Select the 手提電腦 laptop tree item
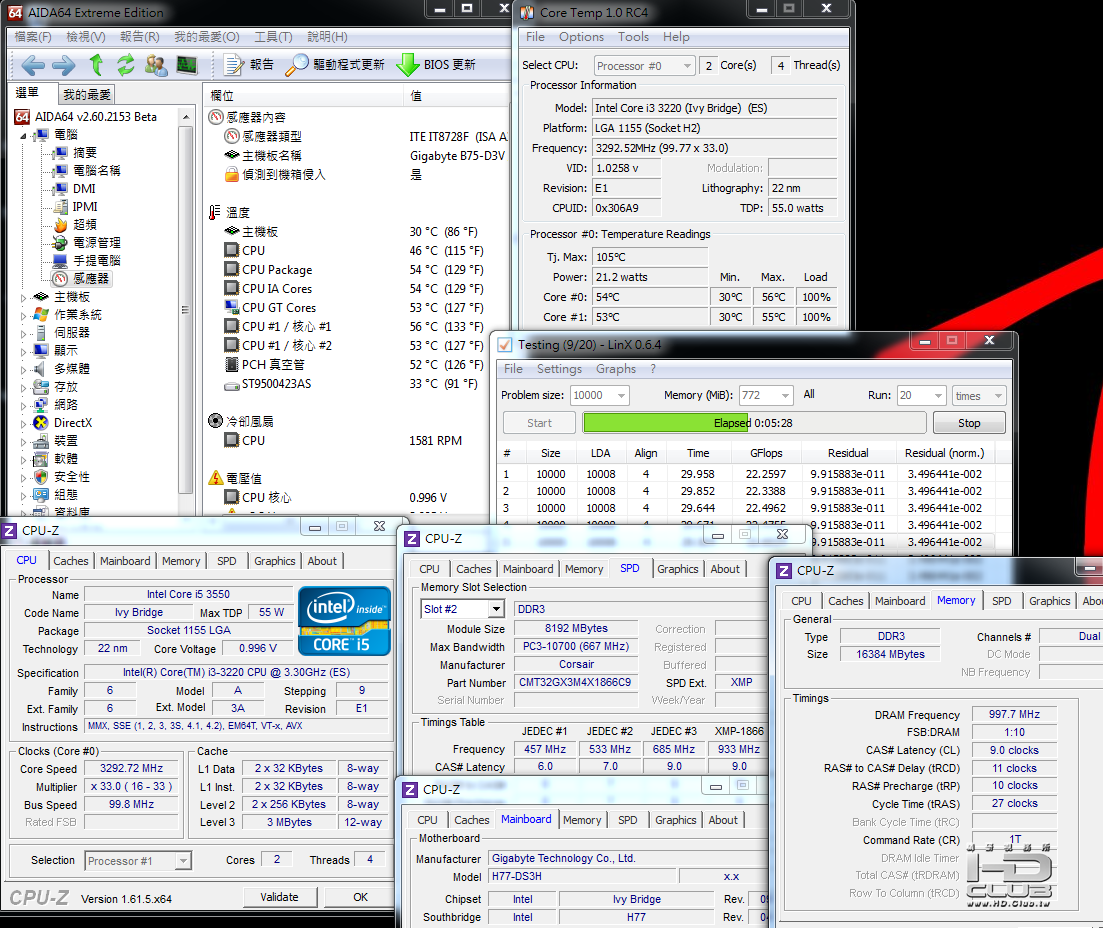This screenshot has width=1103, height=928. coord(87,260)
